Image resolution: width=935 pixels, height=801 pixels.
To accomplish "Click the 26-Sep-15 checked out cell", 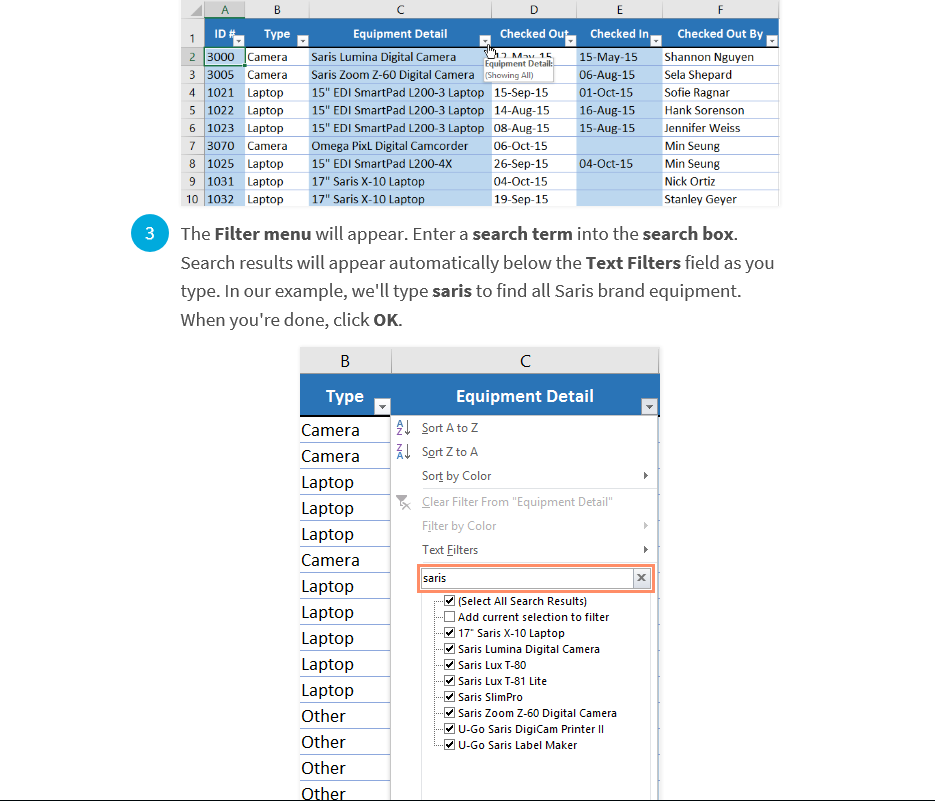I will pyautogui.click(x=534, y=163).
